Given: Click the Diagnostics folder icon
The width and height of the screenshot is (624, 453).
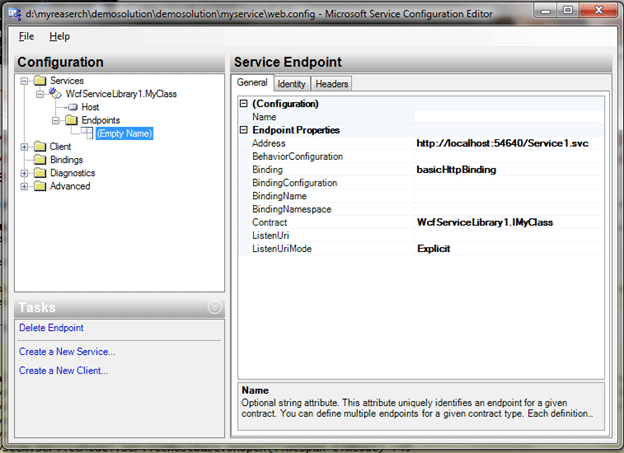Looking at the screenshot, I should (40, 173).
